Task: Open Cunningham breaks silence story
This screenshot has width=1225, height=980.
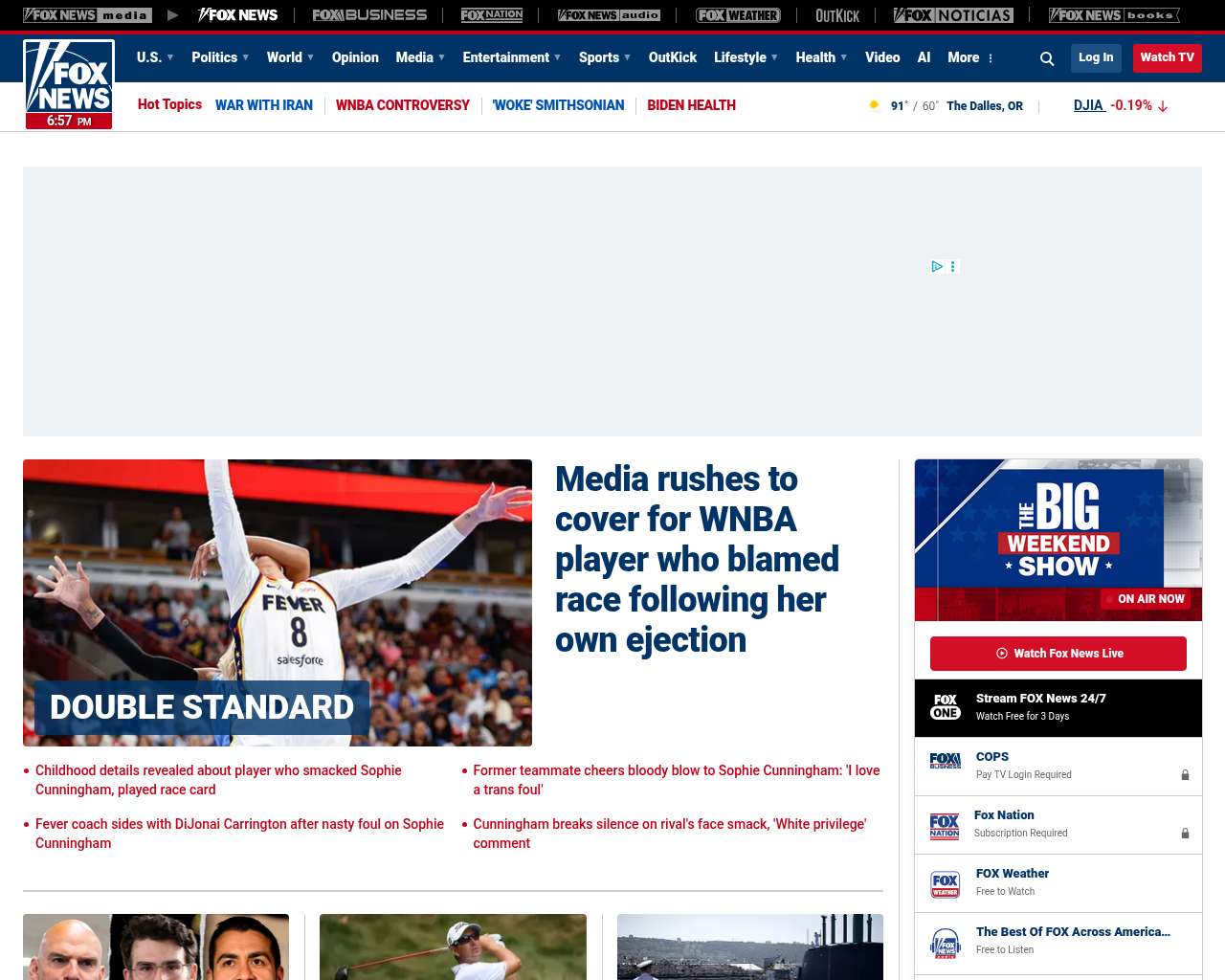Action: [670, 834]
